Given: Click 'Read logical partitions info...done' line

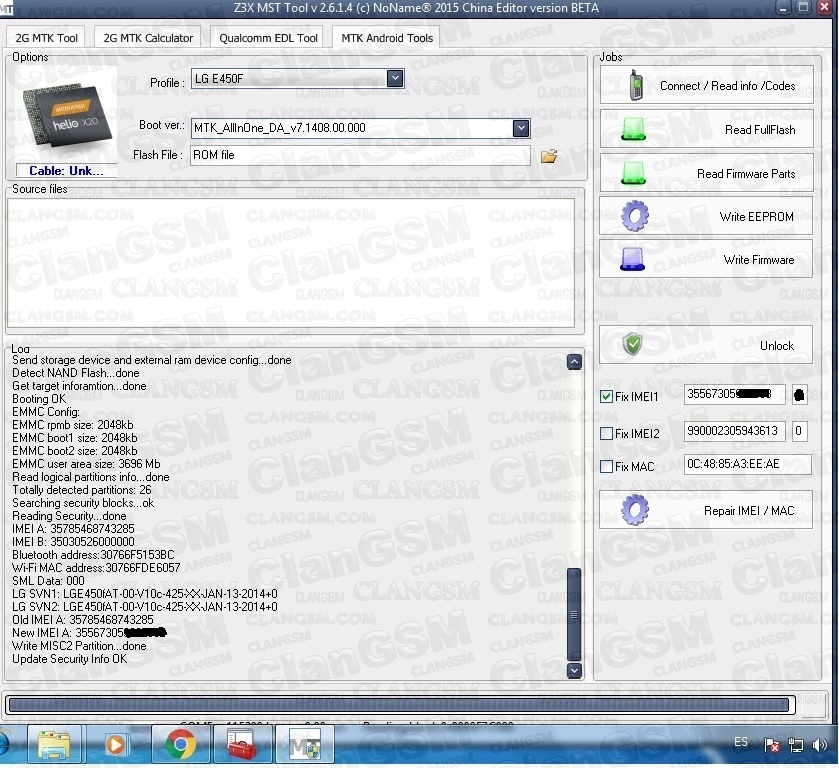Looking at the screenshot, I should click(x=90, y=477).
